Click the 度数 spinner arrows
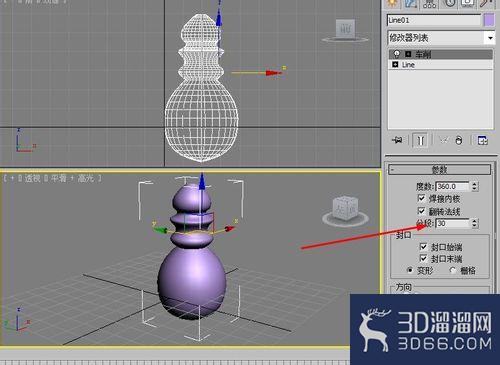 [x=475, y=186]
